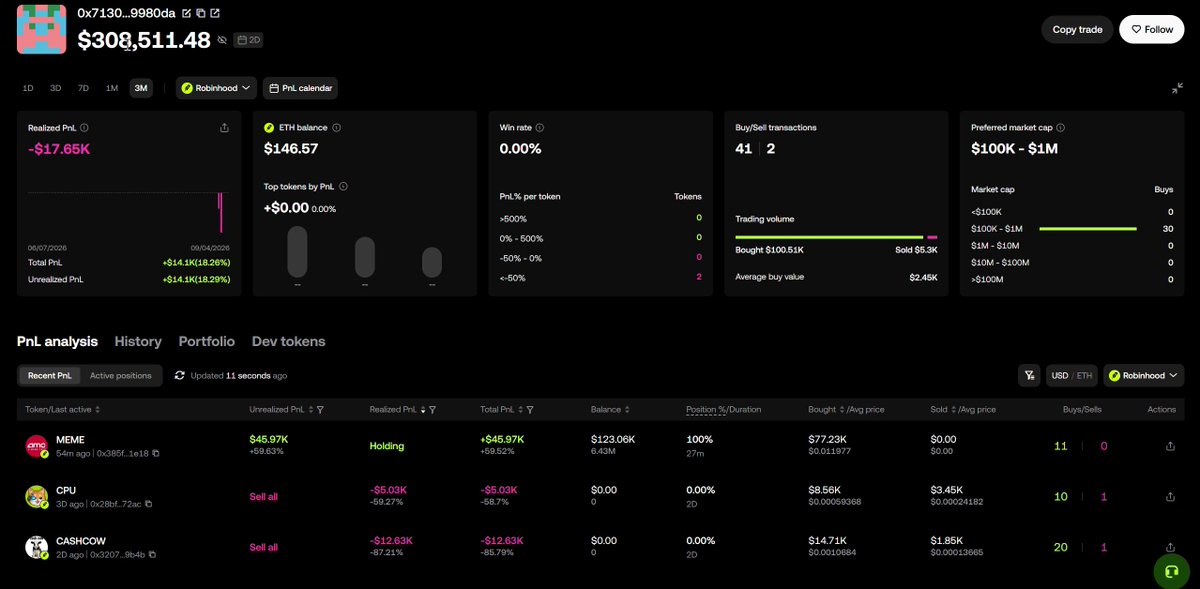Select the 7D time range
1200x589 pixels.
click(x=84, y=88)
